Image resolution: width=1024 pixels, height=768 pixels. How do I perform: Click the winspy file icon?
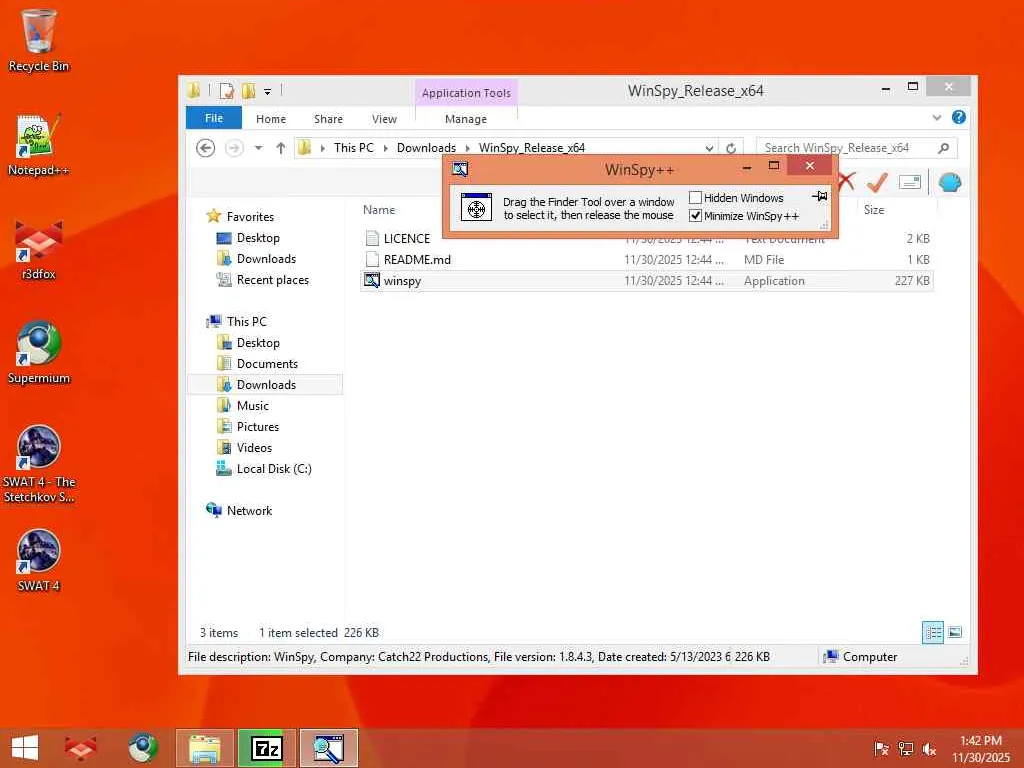pyautogui.click(x=372, y=280)
